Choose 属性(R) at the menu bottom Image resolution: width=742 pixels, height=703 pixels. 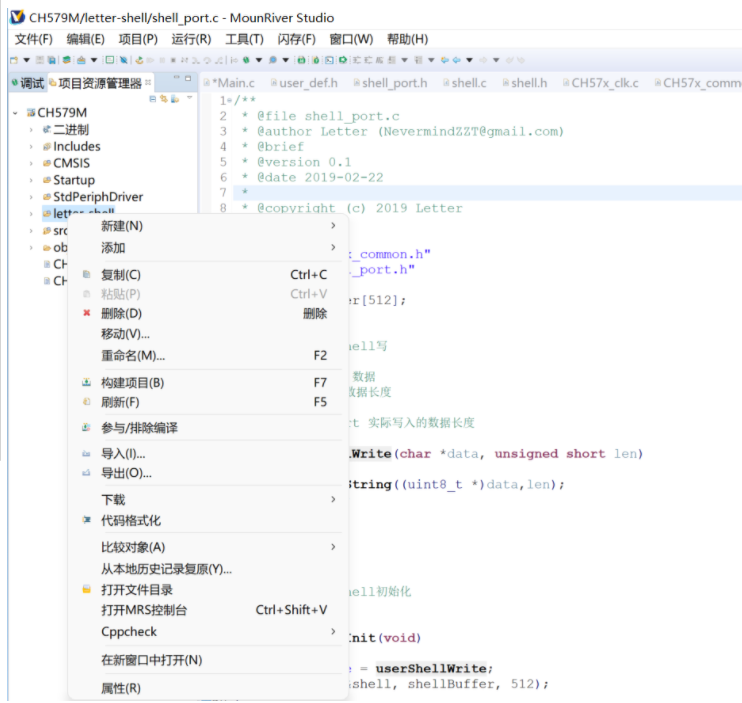click(208, 688)
